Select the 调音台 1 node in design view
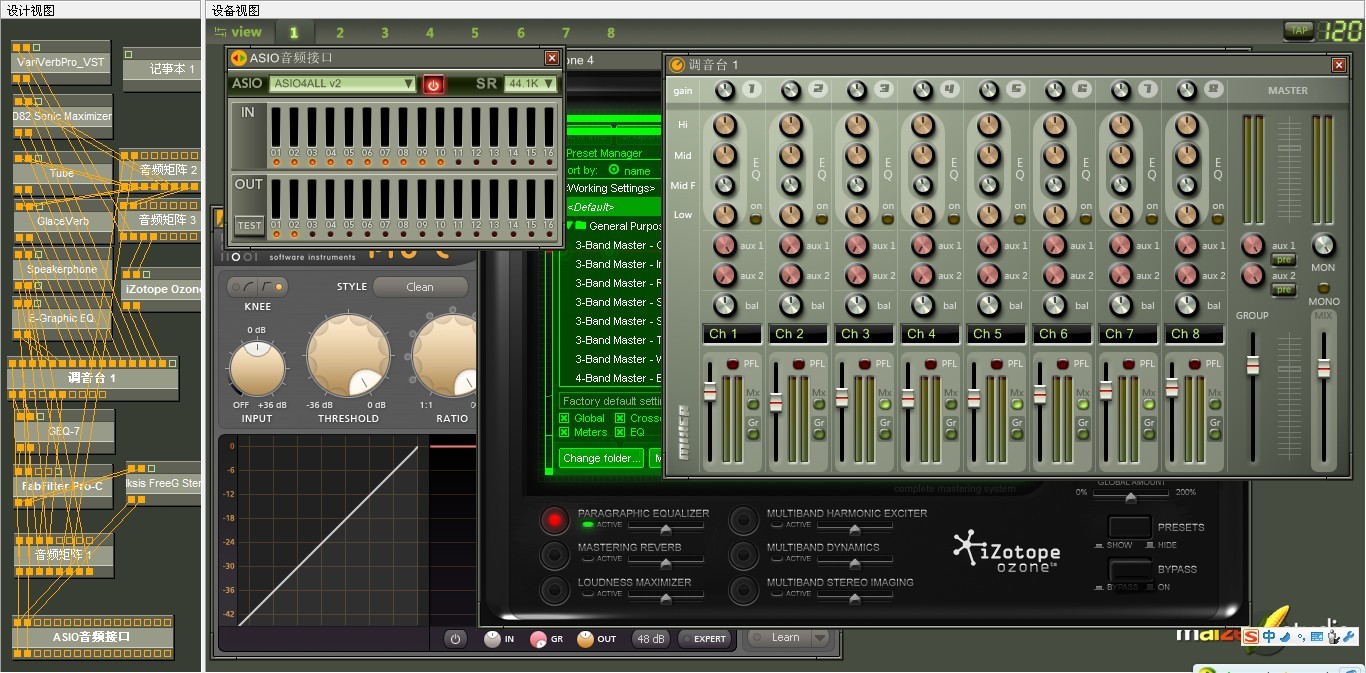The height and width of the screenshot is (673, 1366). tap(92, 379)
